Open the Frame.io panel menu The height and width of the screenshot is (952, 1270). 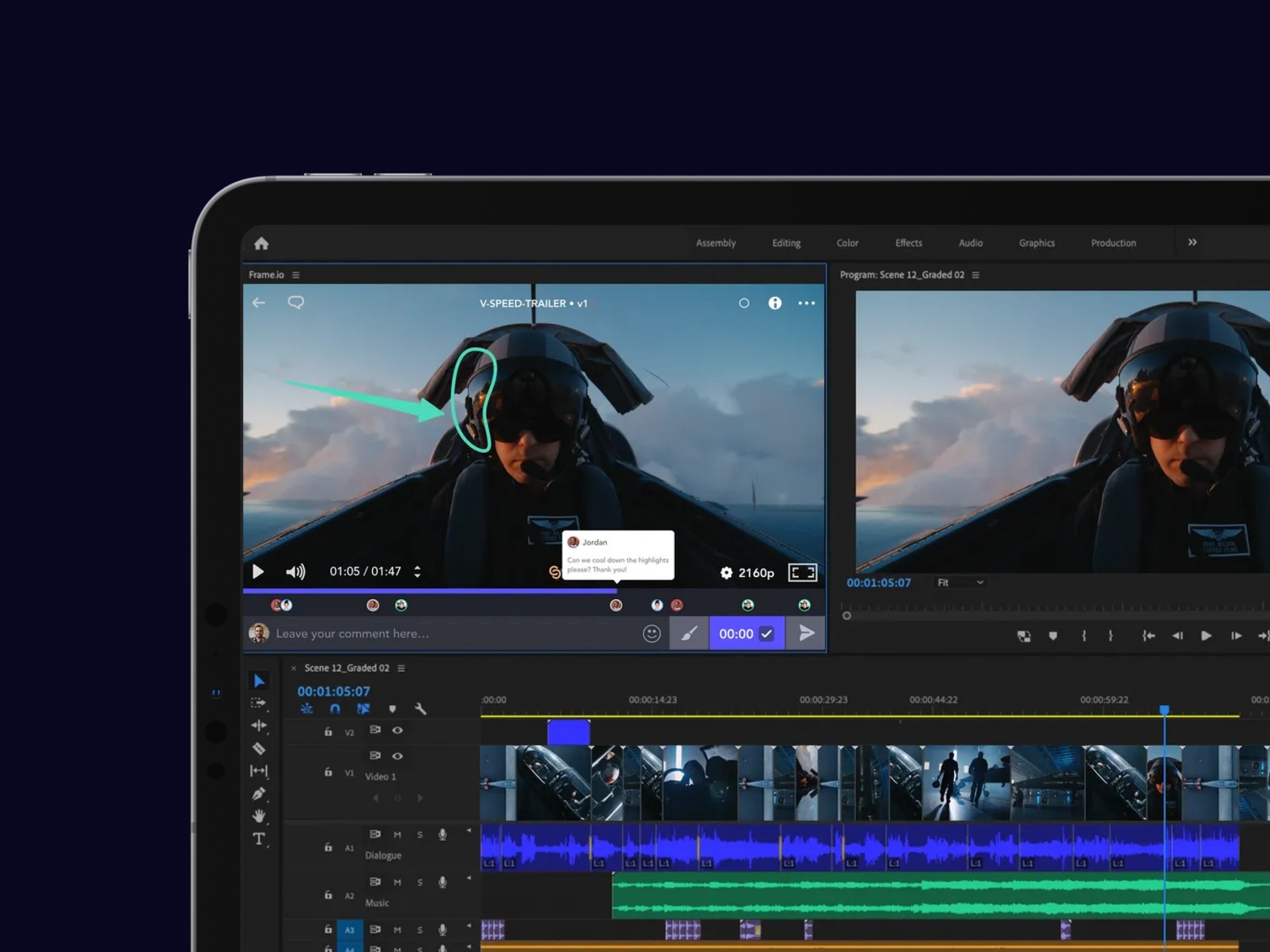click(296, 275)
